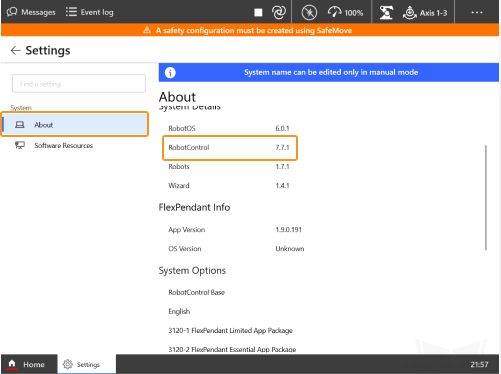501x374 pixels.
Task: Click the robot mechanical unit icon
Action: pos(386,13)
